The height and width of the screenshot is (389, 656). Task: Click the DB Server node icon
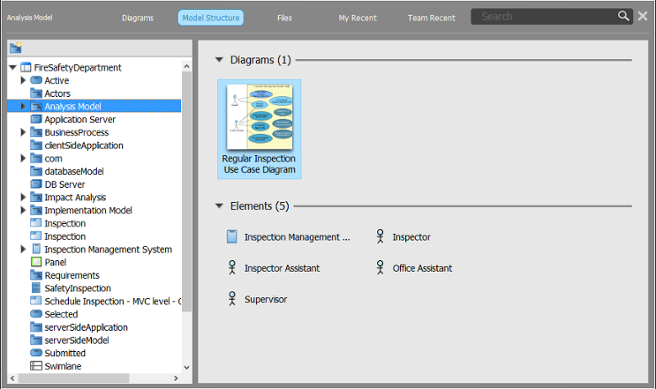[36, 184]
